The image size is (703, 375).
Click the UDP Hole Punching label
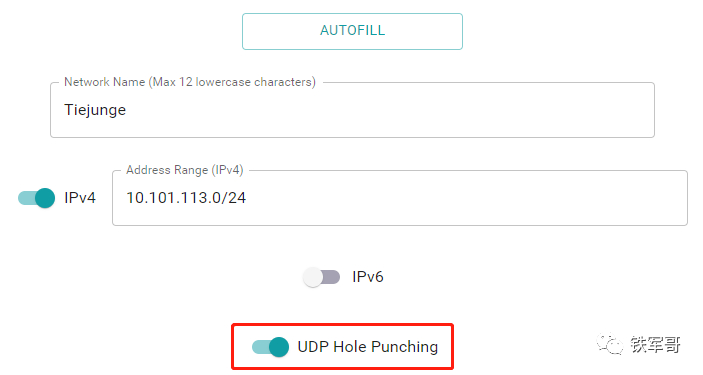pos(368,347)
